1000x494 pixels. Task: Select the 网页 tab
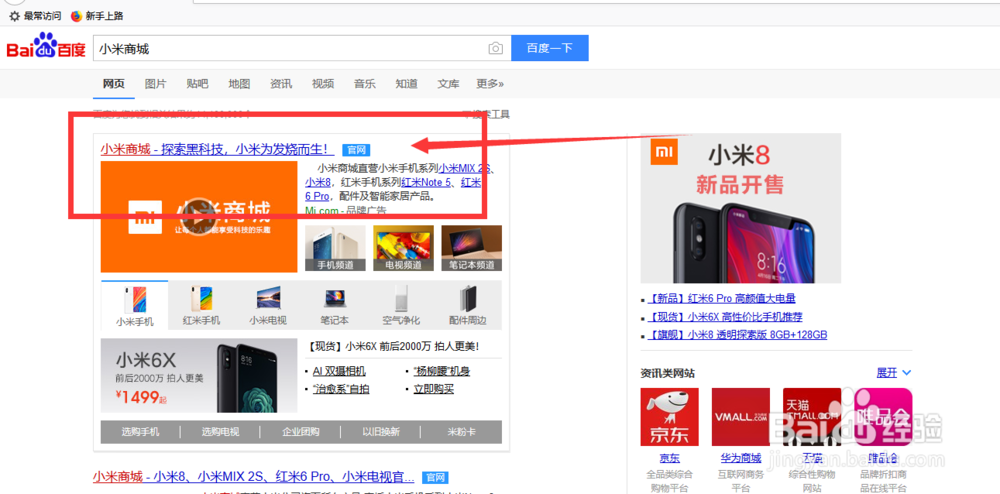coord(114,84)
